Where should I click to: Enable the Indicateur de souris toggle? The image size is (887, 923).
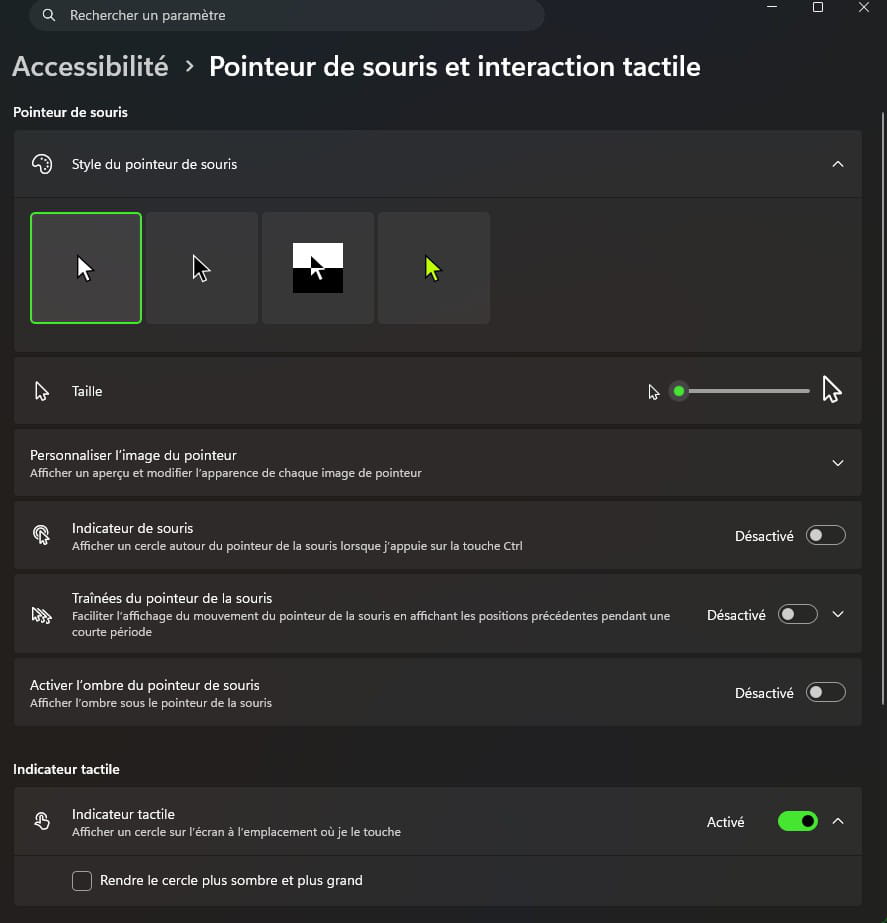coord(825,536)
